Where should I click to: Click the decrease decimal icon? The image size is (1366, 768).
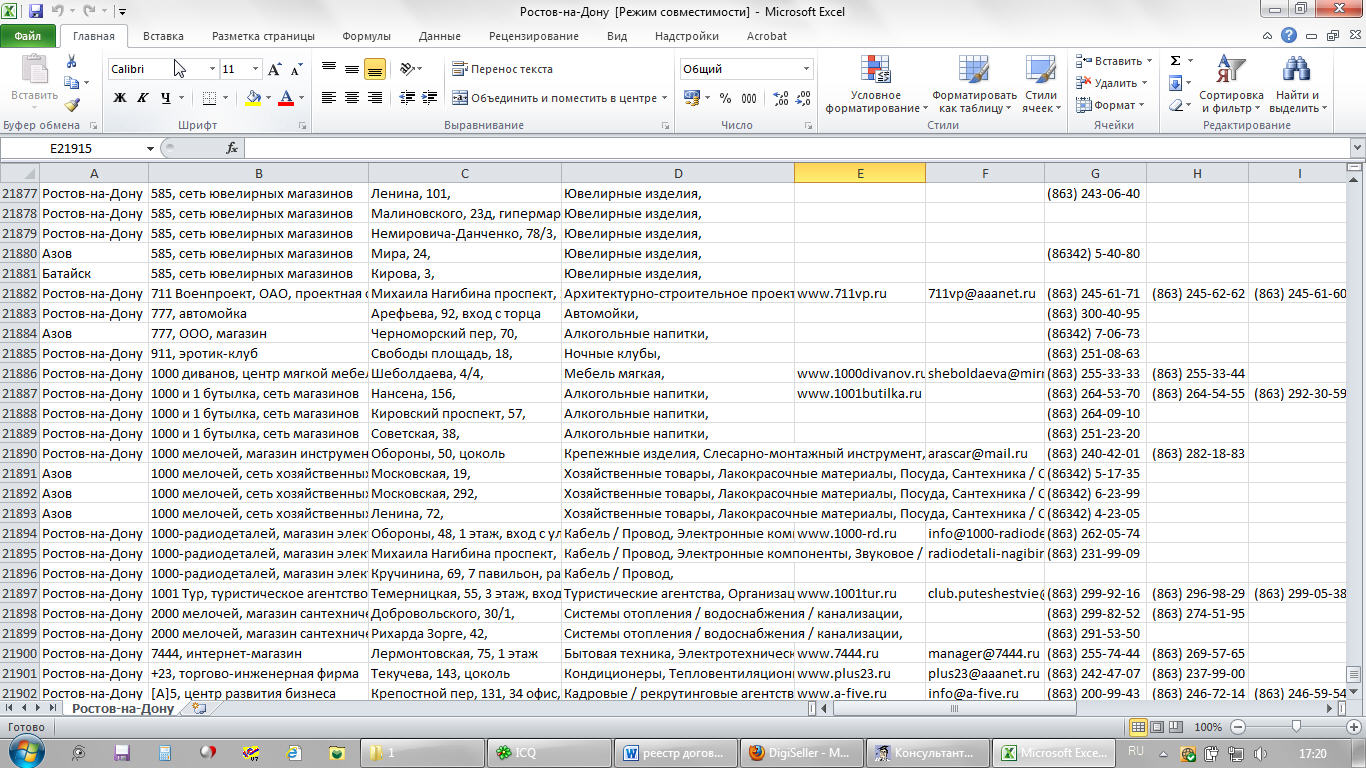point(805,98)
